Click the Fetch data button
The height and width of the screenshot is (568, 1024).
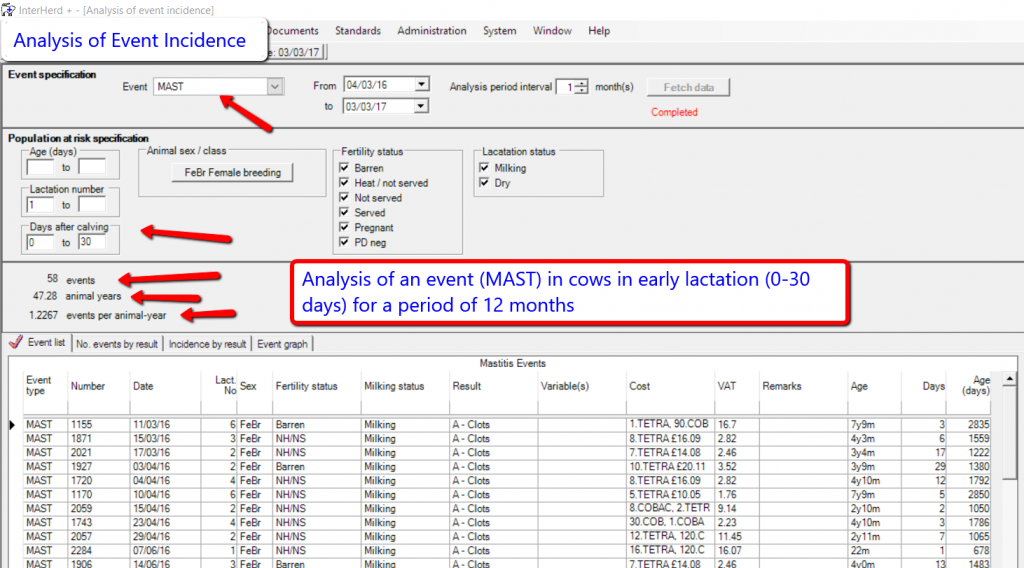pos(688,87)
